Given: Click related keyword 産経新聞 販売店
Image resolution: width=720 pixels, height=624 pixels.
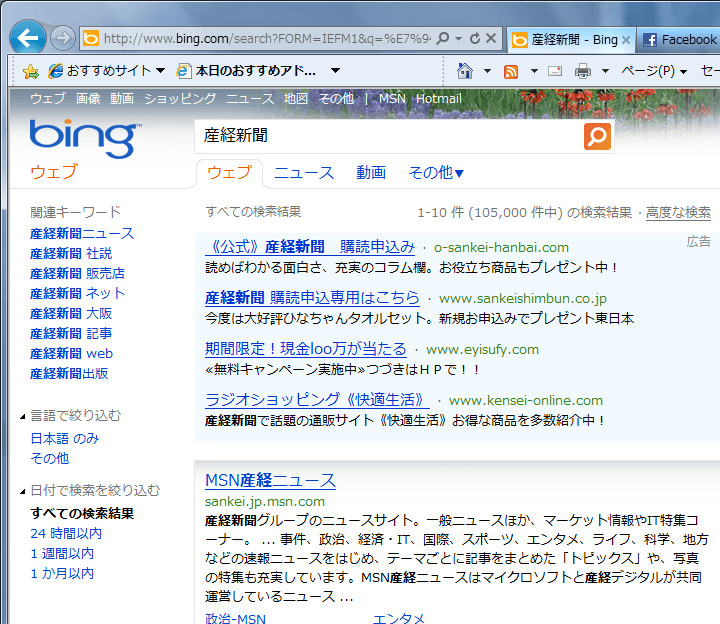Looking at the screenshot, I should 78,274.
